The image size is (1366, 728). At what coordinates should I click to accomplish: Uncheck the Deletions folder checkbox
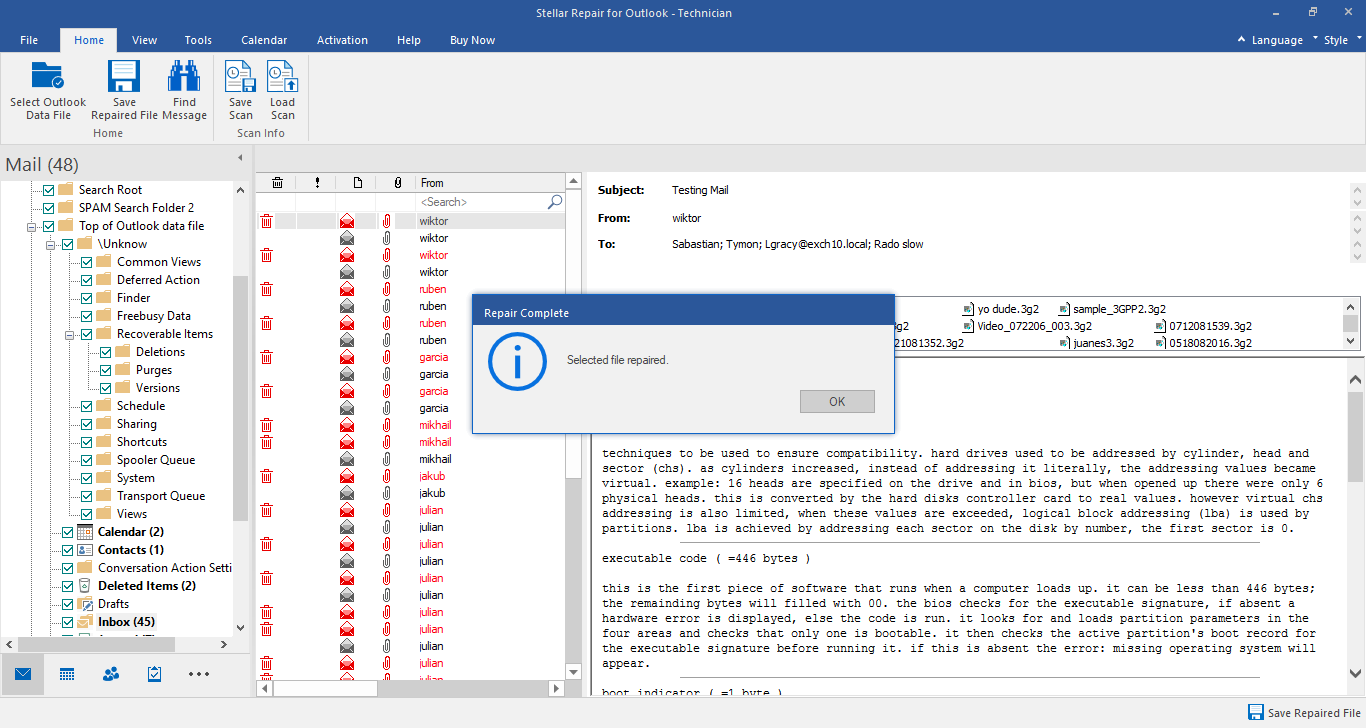coord(105,351)
